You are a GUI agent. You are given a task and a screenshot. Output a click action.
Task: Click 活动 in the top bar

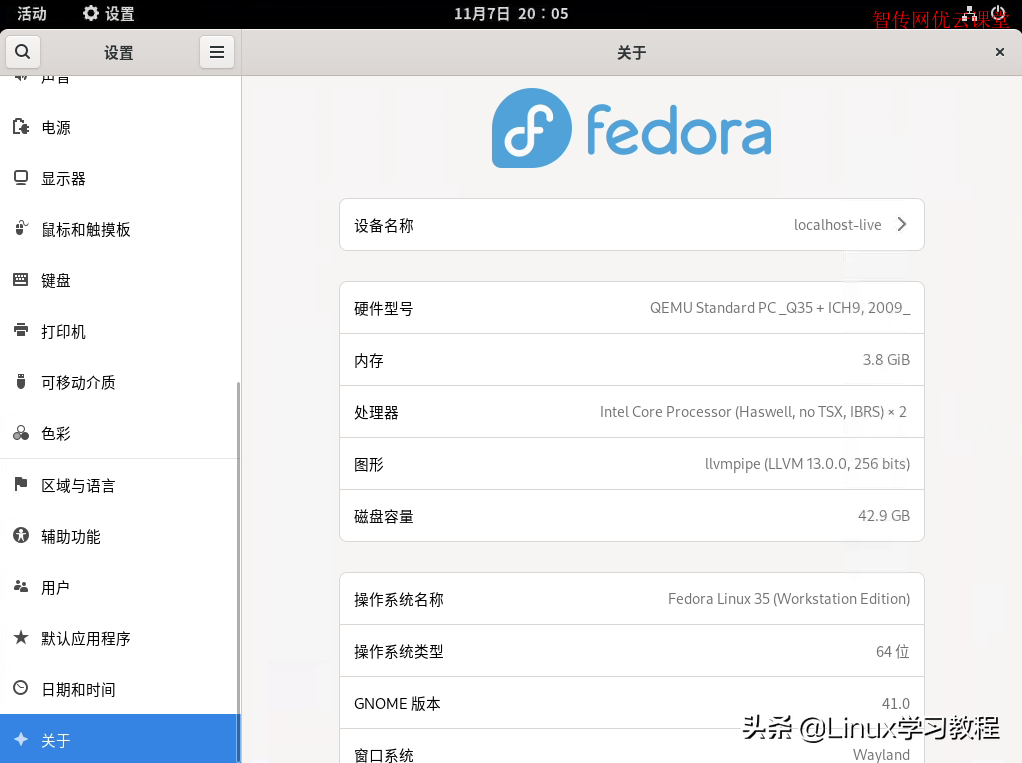pyautogui.click(x=31, y=13)
